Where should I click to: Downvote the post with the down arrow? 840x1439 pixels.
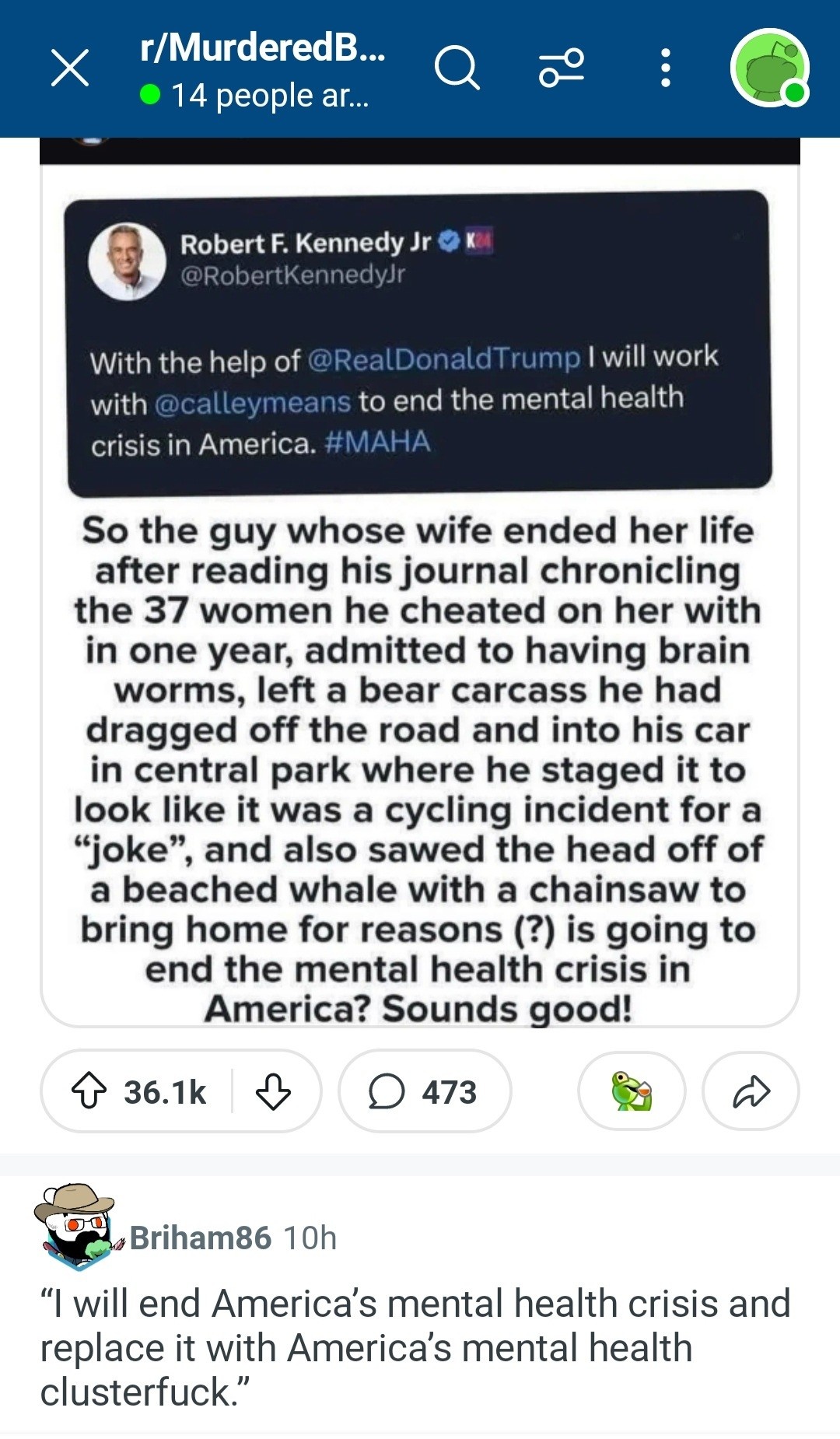tap(273, 1091)
